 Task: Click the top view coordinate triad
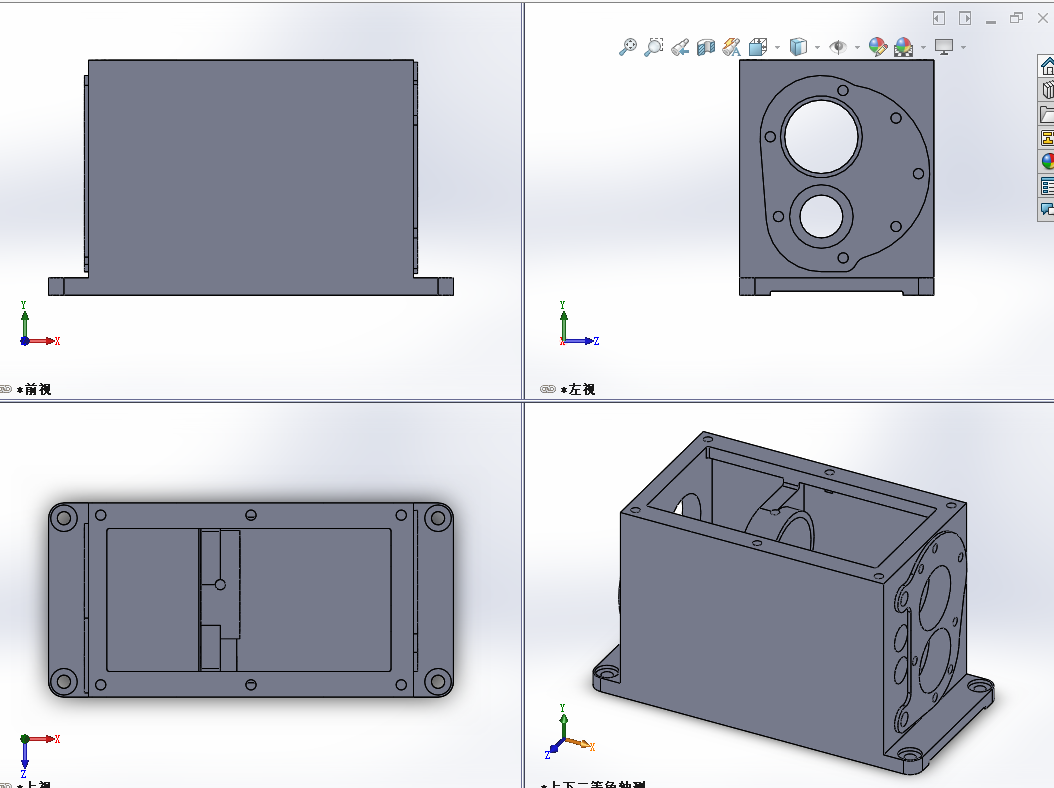pos(40,756)
